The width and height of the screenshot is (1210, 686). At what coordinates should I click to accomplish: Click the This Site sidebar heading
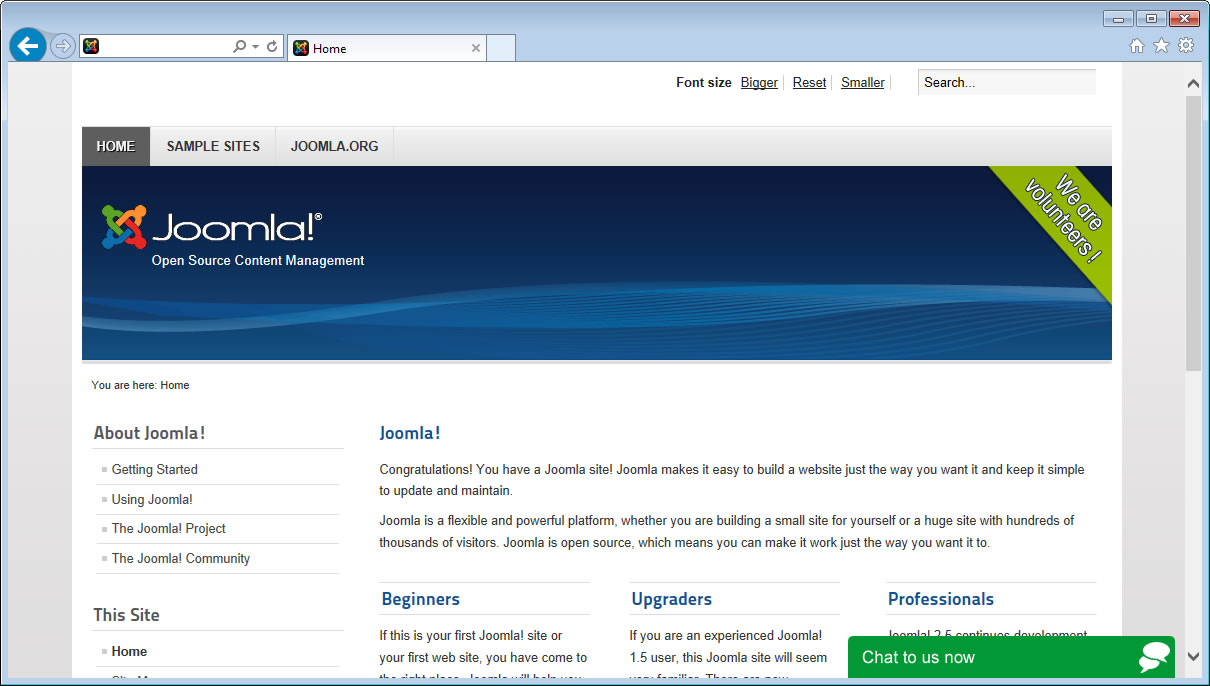pos(127,615)
